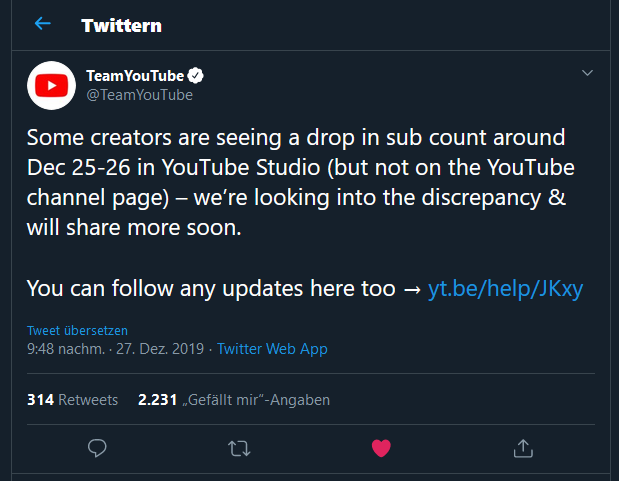View the 314 Retweets list
Screen dimensions: 619x481
click(x=72, y=400)
